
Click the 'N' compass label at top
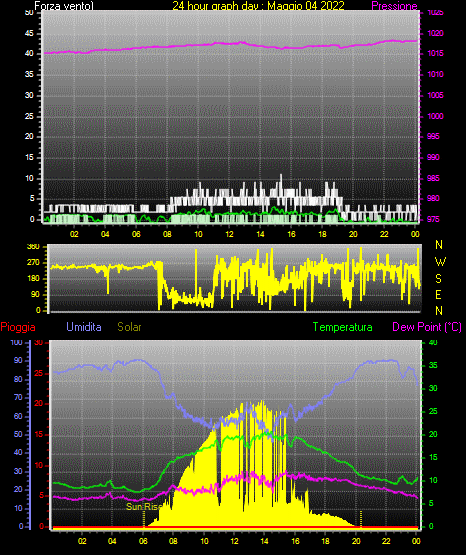coord(439,245)
